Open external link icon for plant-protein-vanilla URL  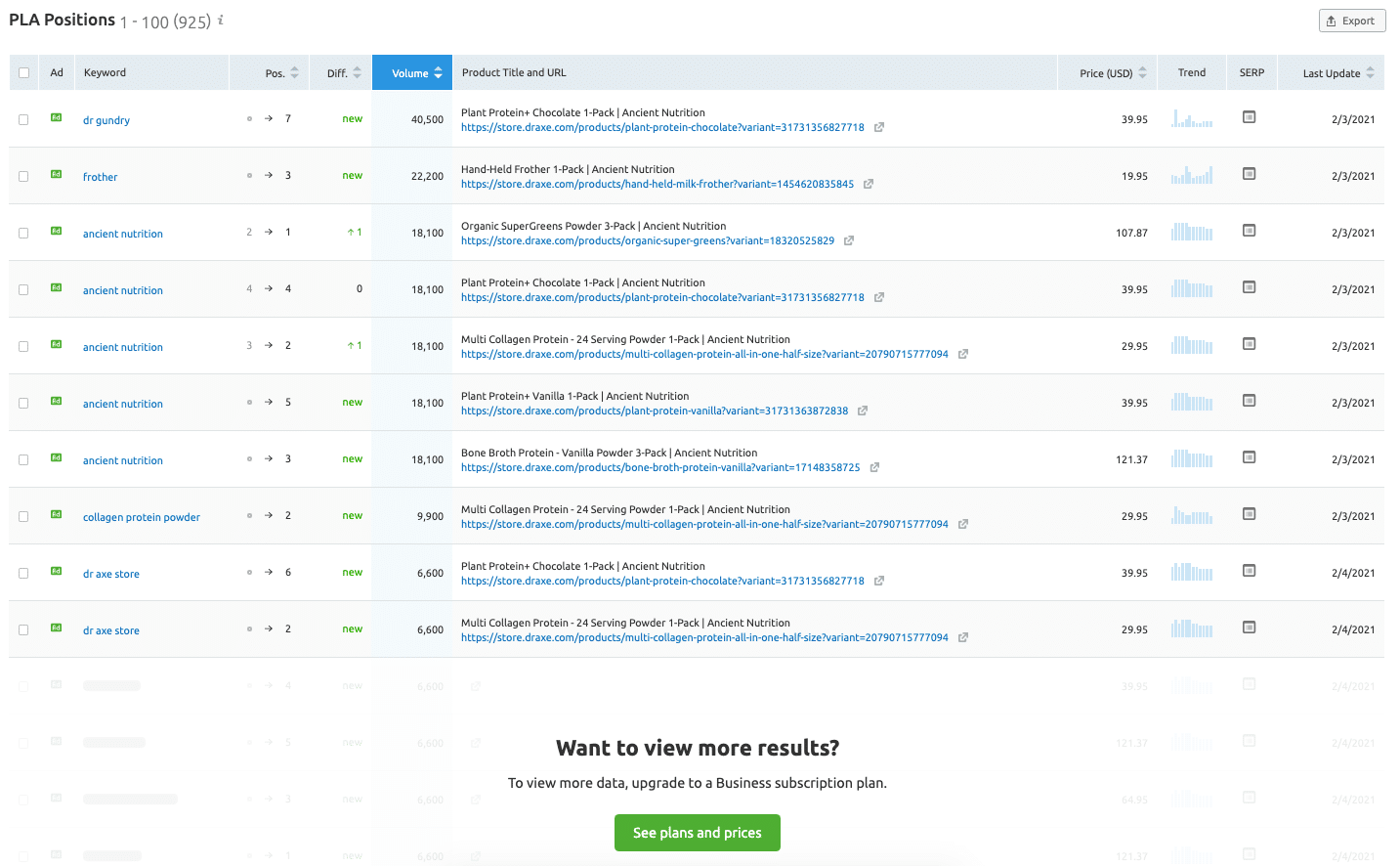click(x=863, y=411)
